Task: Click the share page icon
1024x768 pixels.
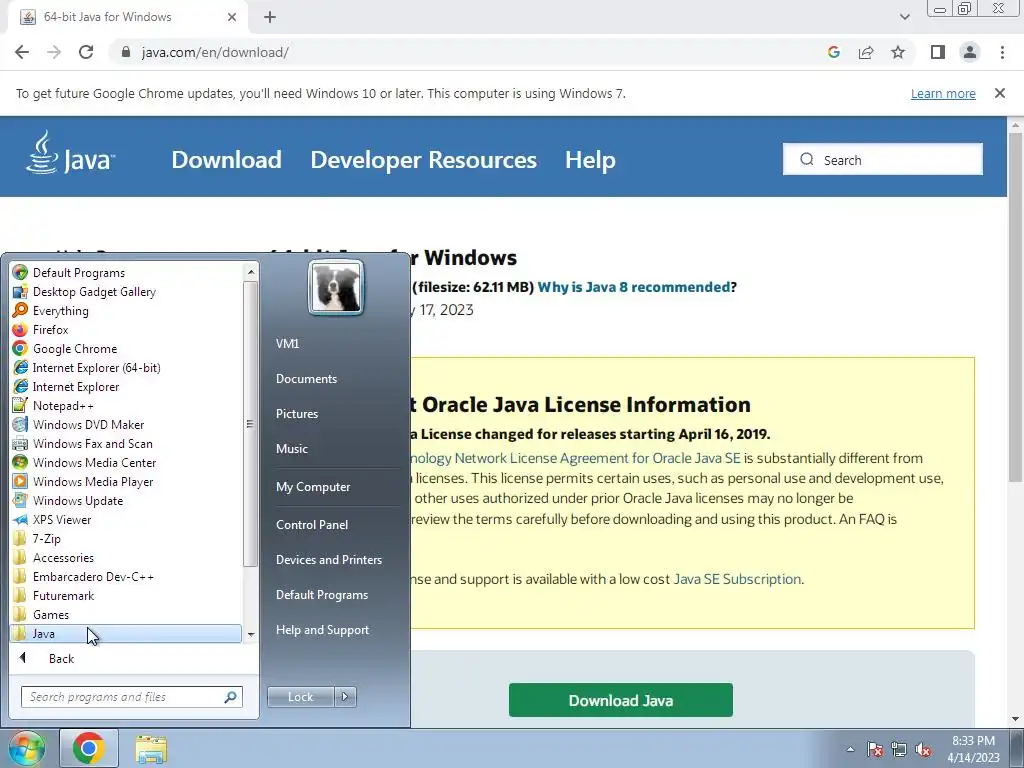Action: pos(866,52)
